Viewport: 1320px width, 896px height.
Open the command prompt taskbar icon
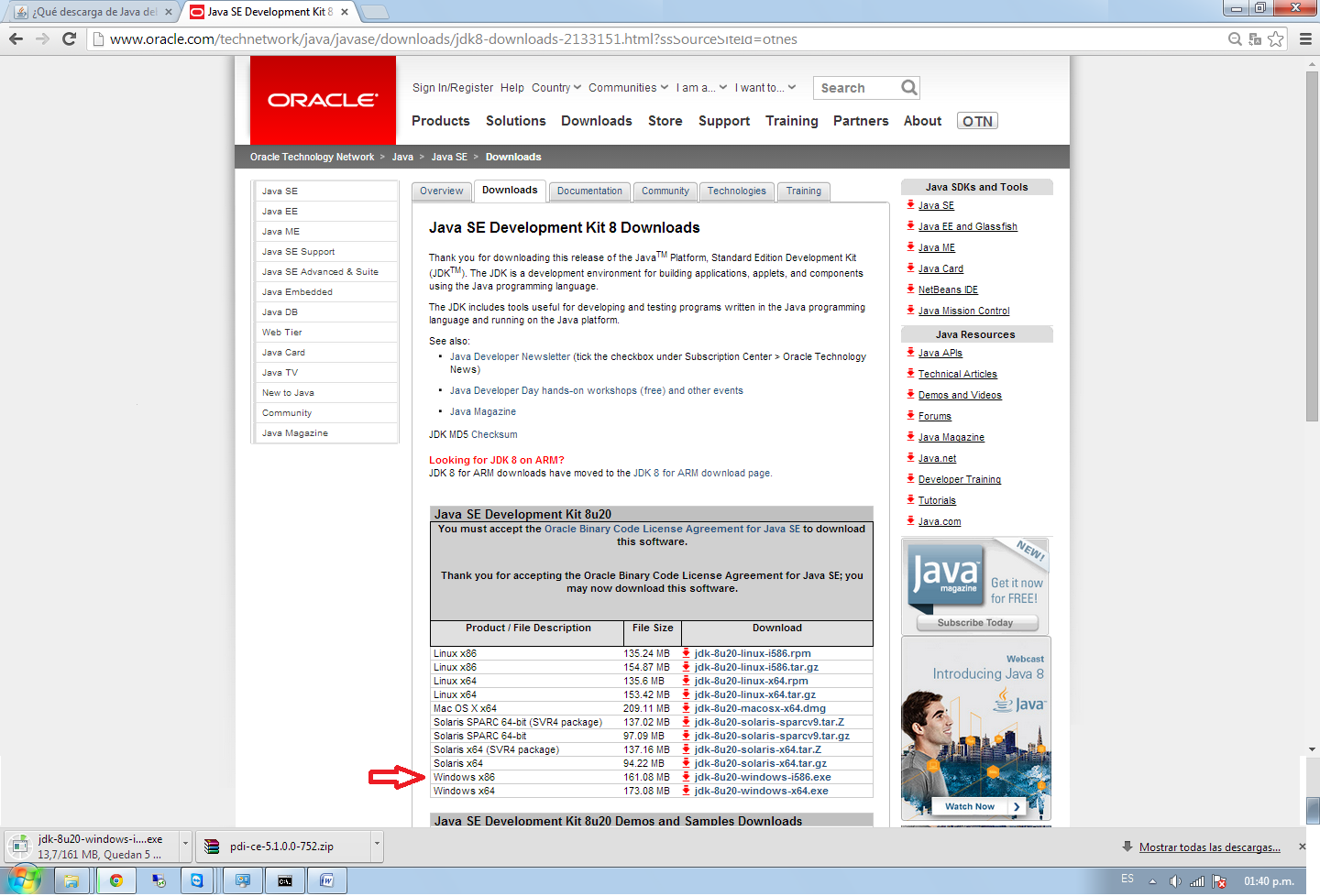click(285, 880)
